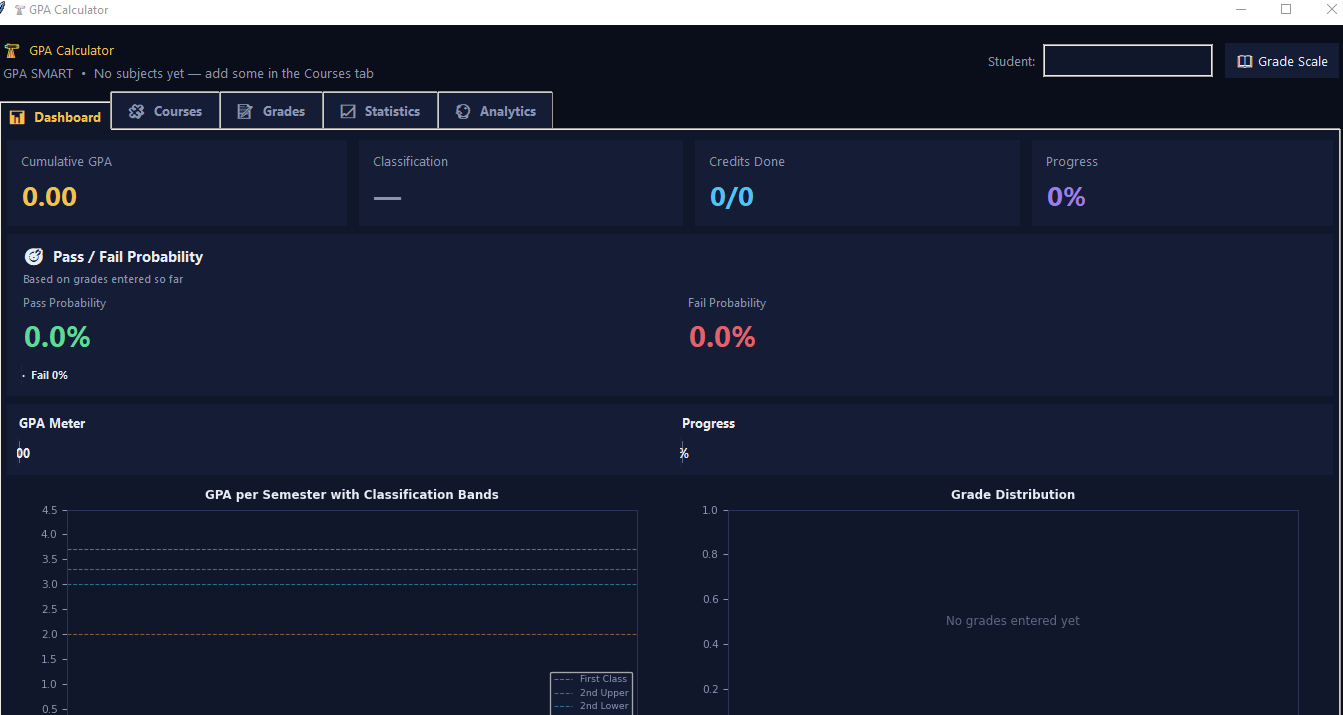This screenshot has height=715, width=1343.
Task: Maximize the GPA Calculator window
Action: 1286,9
